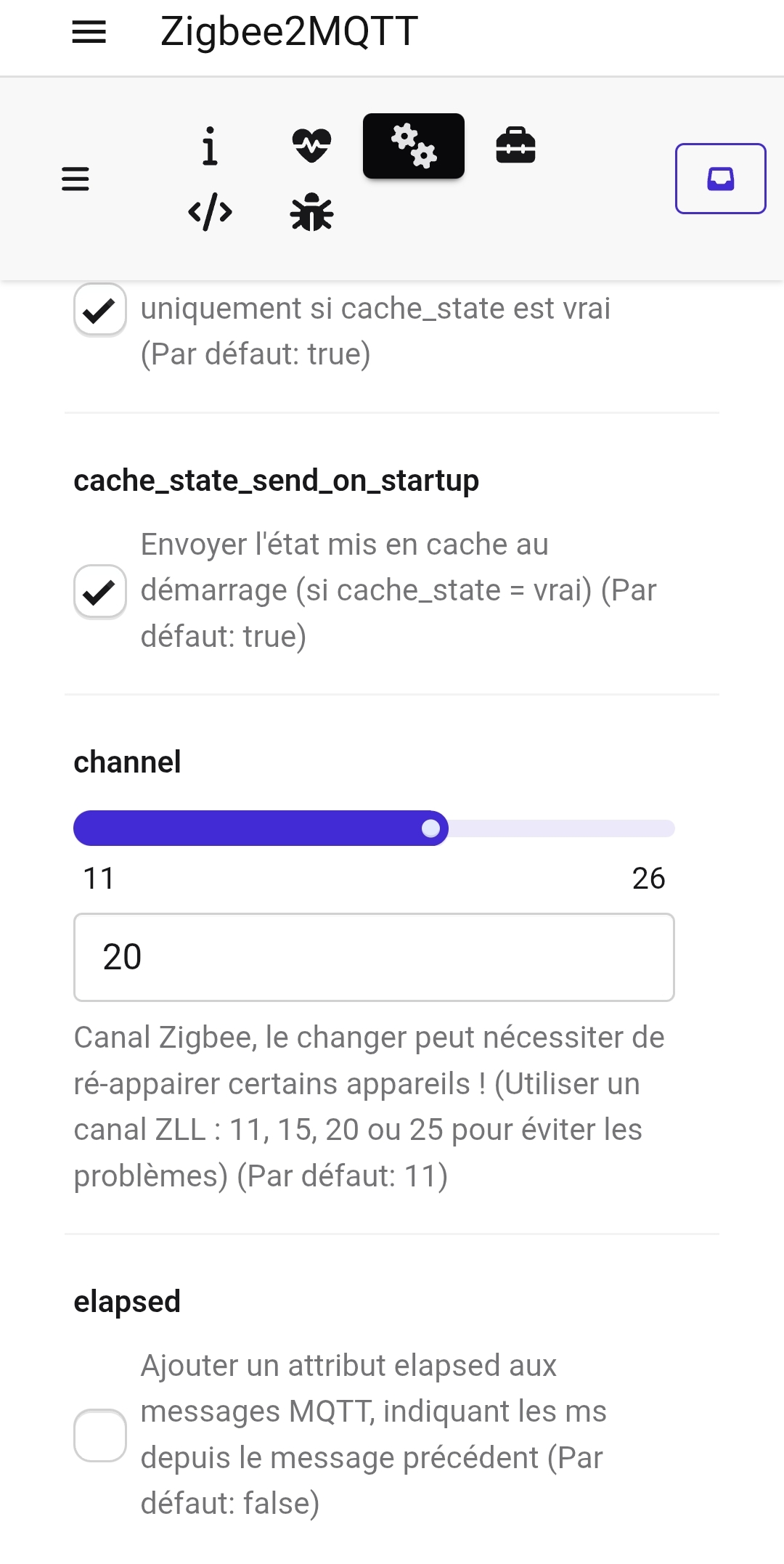Expand the secondary settings sidebar menu
The image size is (784, 1564).
(75, 179)
